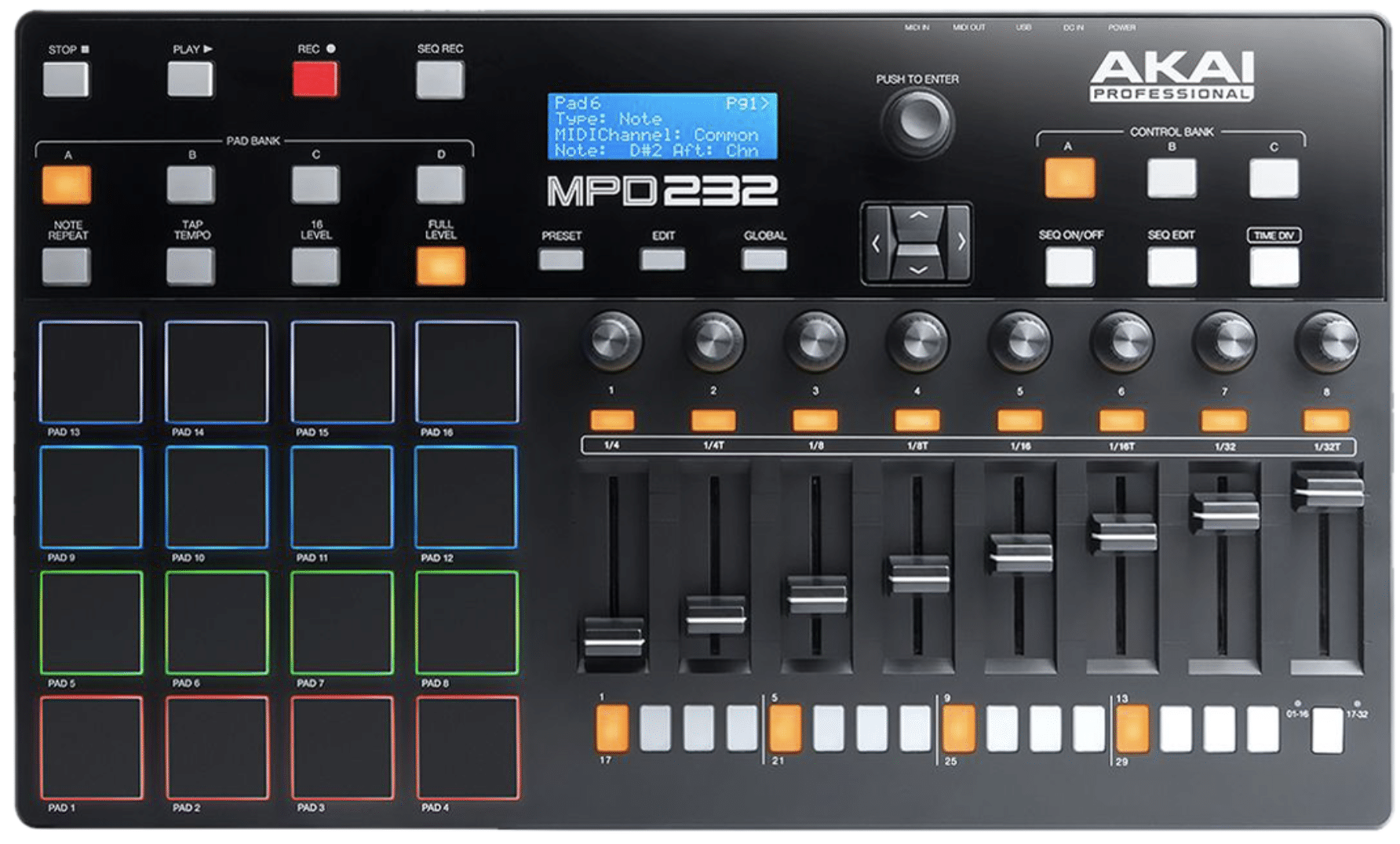Open GLOBAL mode button
Viewport: 1400px width, 844px height.
[764, 260]
